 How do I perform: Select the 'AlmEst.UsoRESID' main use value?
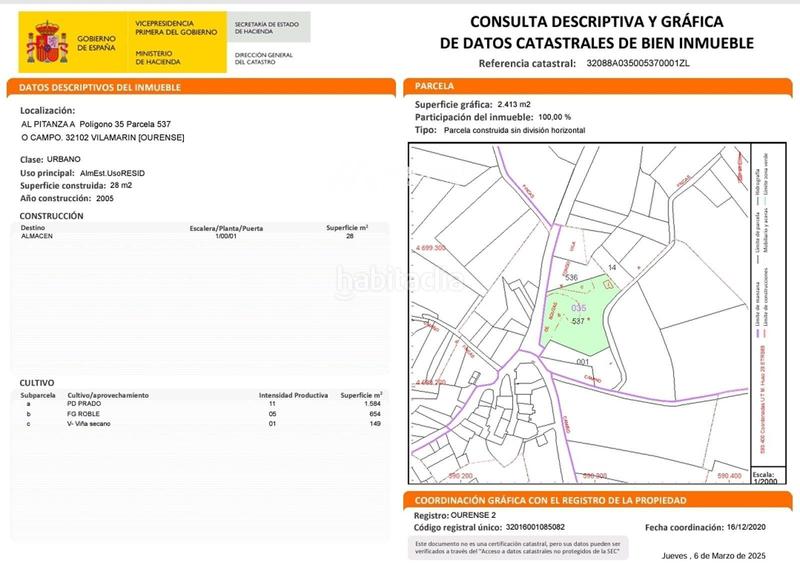112,173
